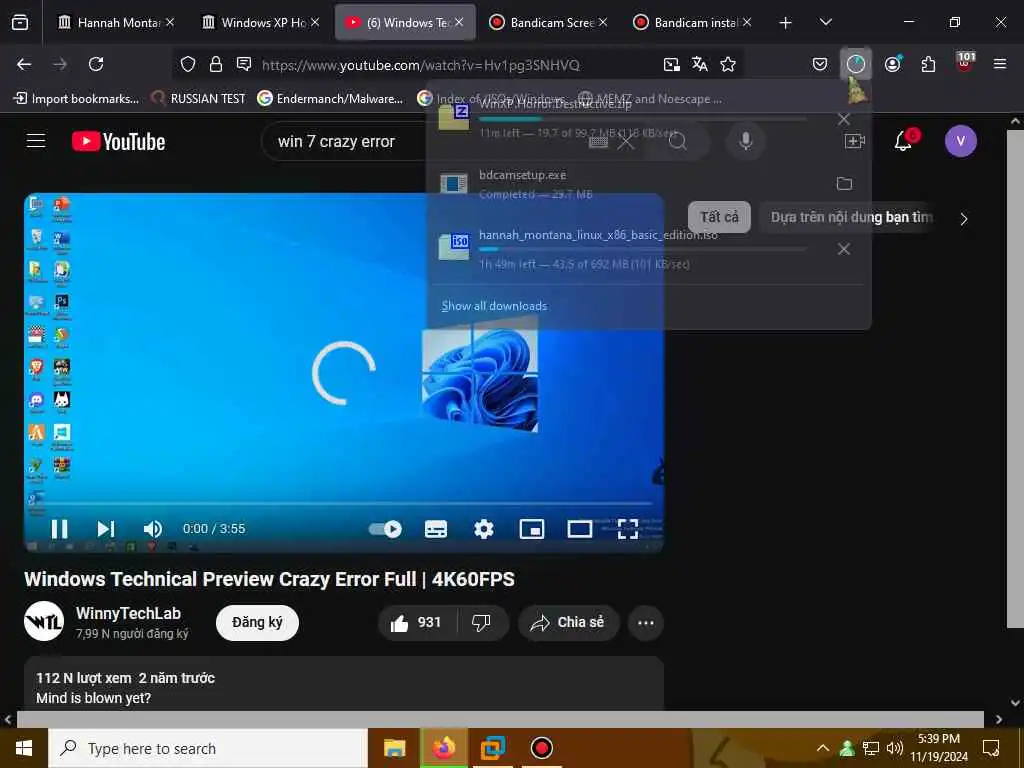Click Show all downloads link
This screenshot has height=768, width=1024.
tap(494, 306)
